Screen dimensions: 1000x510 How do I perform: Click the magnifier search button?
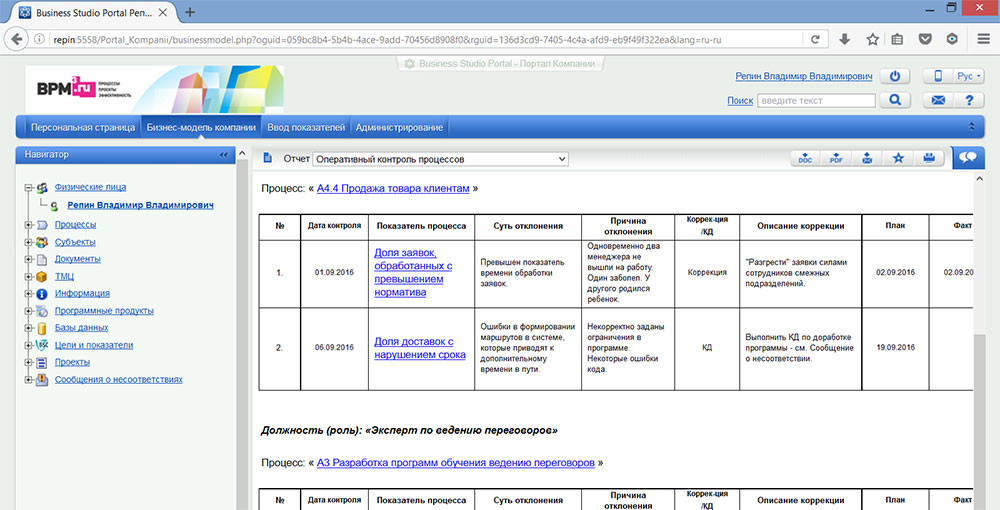coord(896,100)
